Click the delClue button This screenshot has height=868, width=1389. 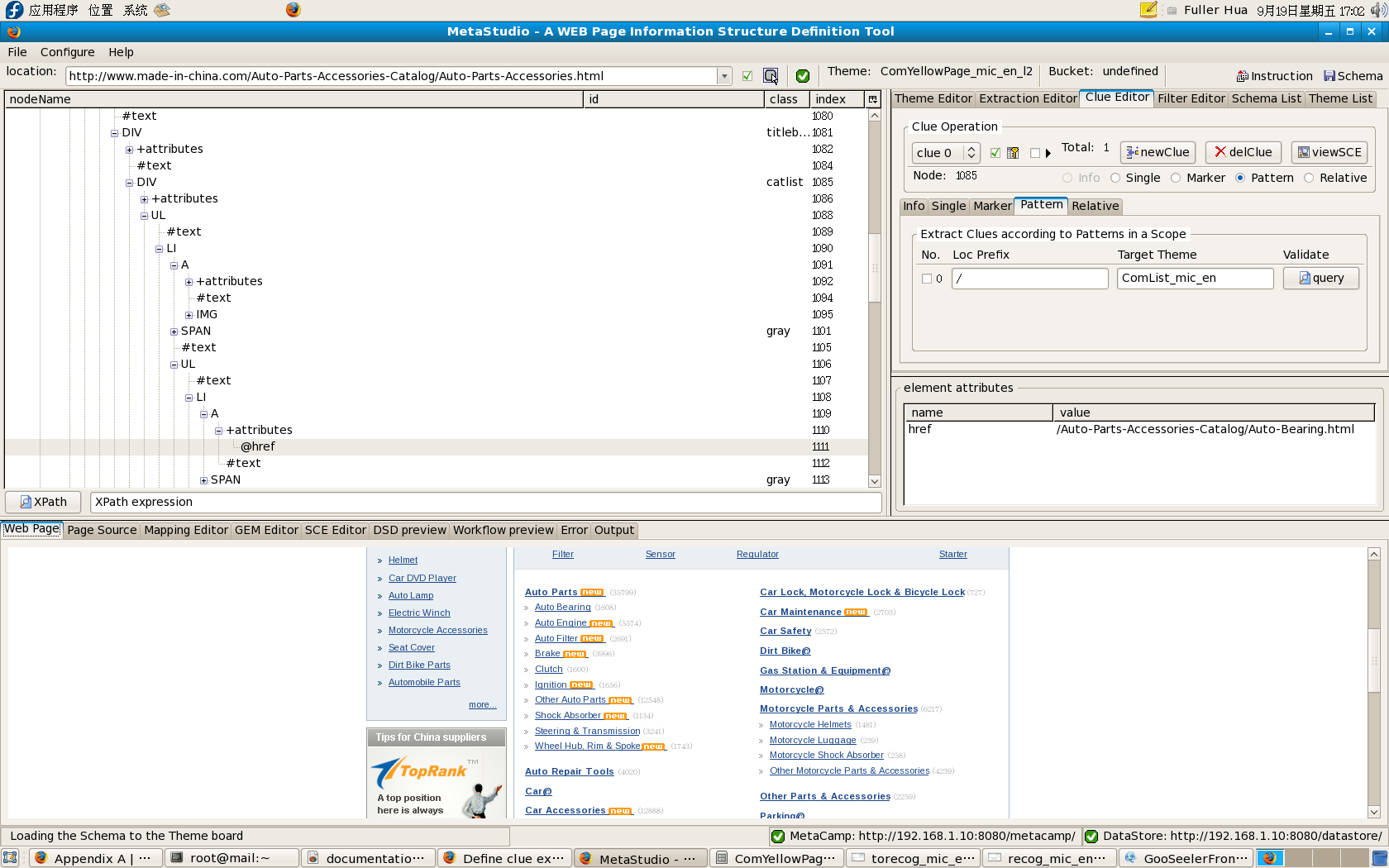[x=1243, y=152]
